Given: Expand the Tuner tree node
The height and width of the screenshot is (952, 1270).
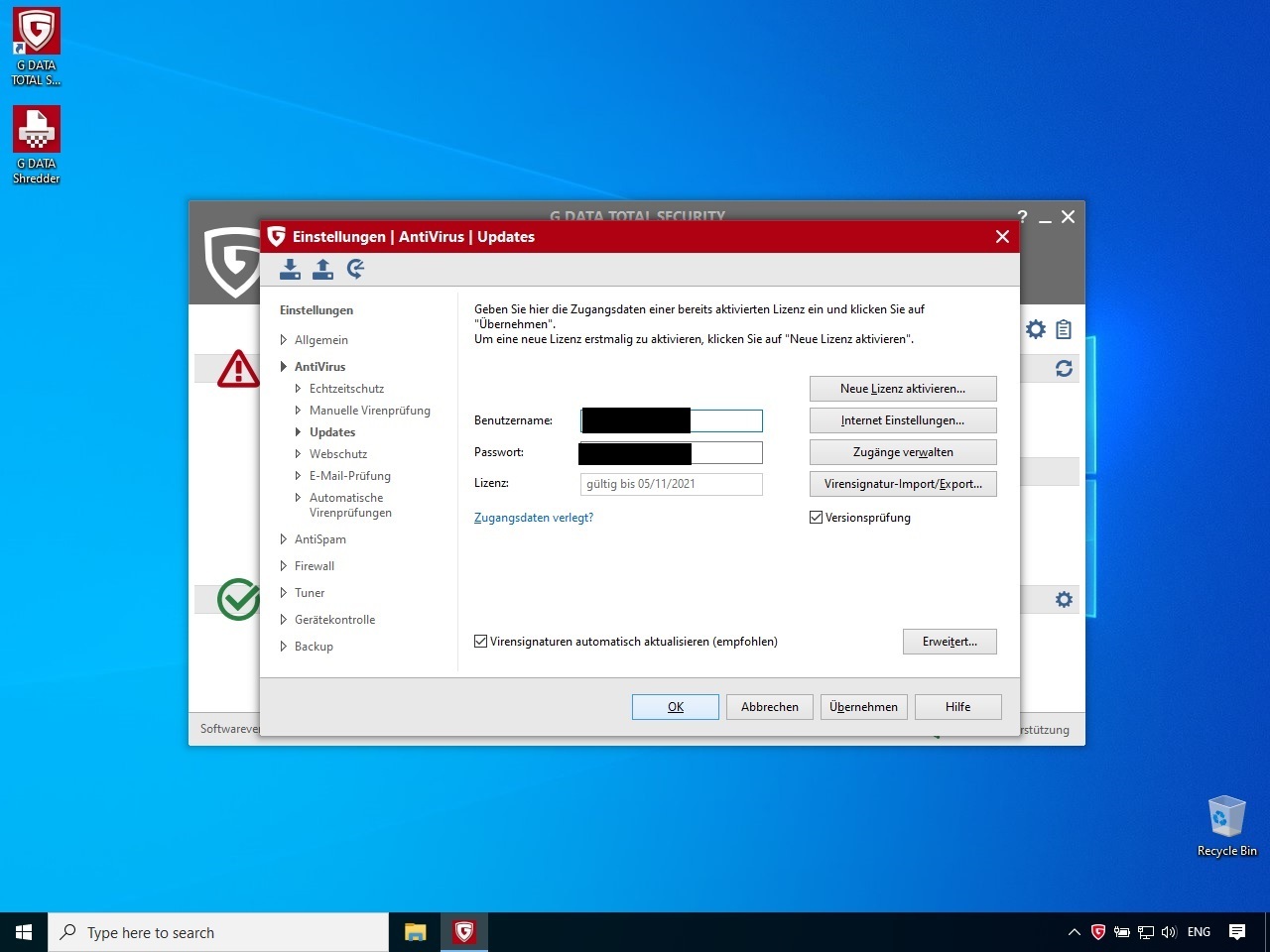Looking at the screenshot, I should coord(284,593).
